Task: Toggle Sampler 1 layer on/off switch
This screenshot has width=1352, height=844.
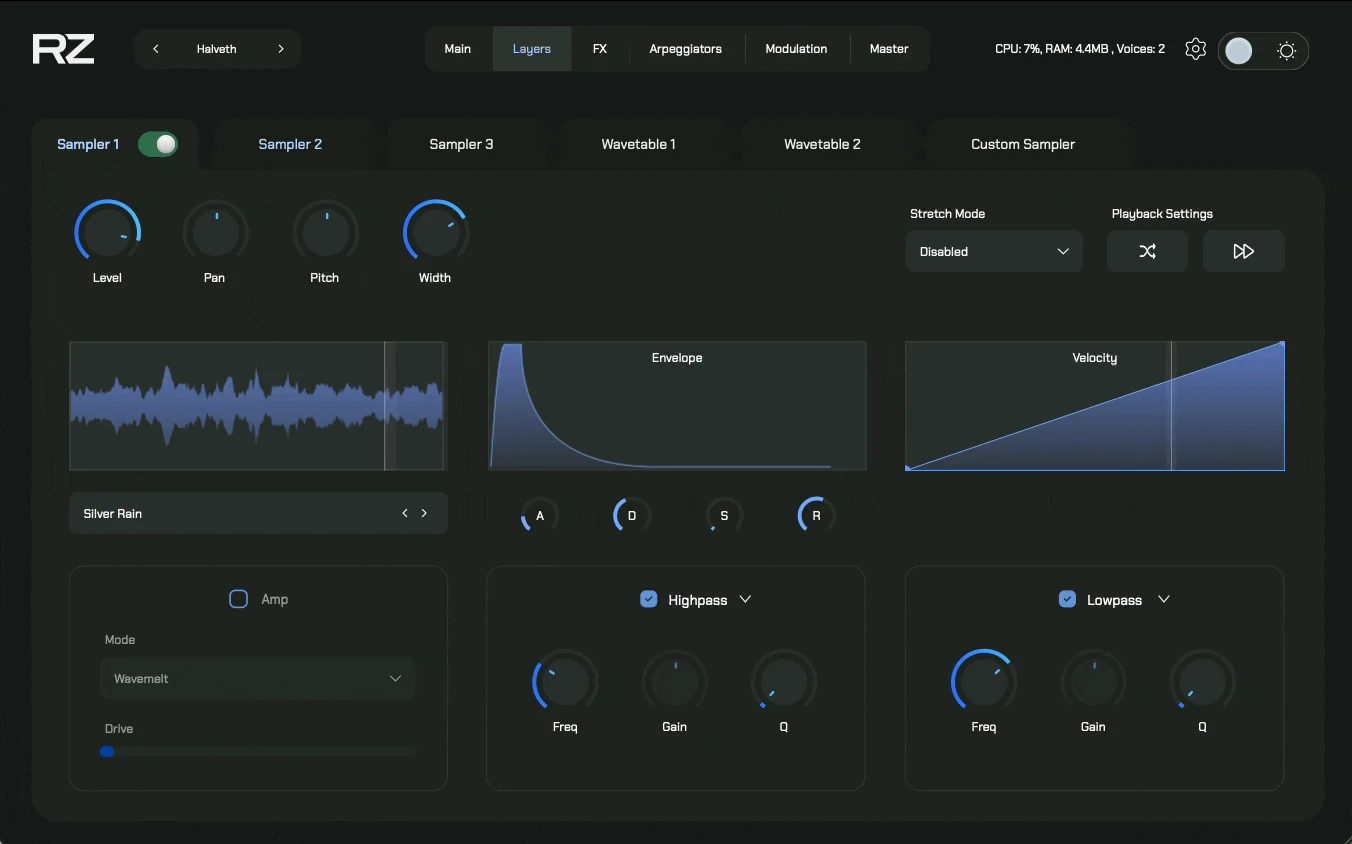Action: (x=158, y=144)
